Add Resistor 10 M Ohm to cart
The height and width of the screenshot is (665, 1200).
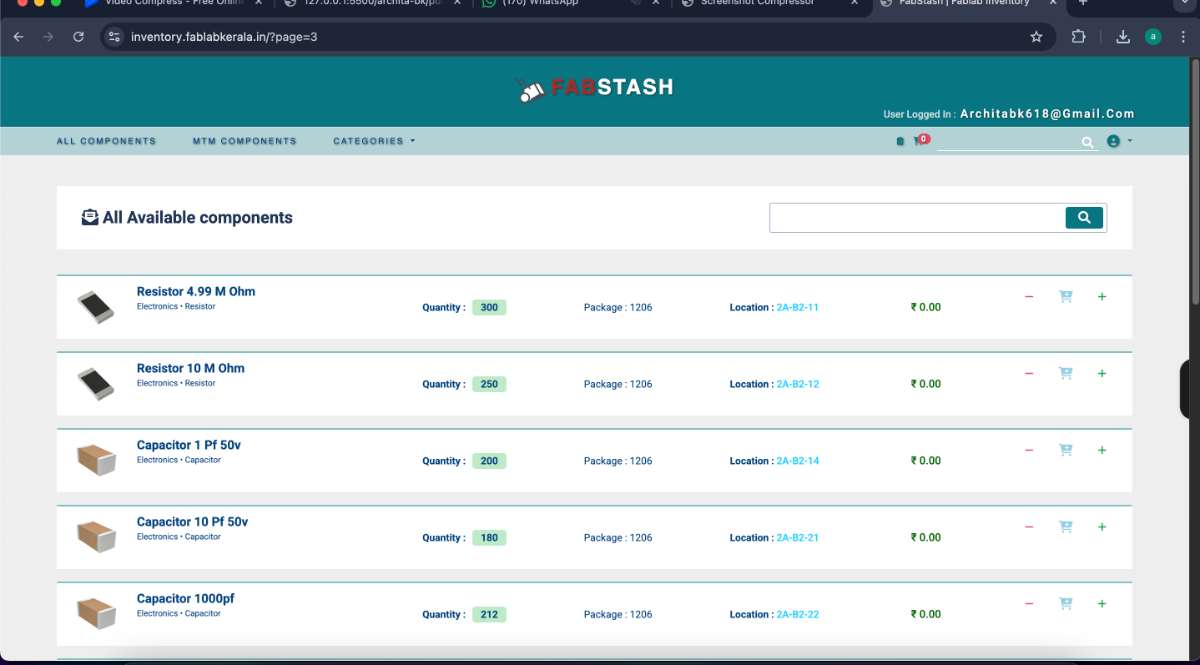click(x=1065, y=373)
